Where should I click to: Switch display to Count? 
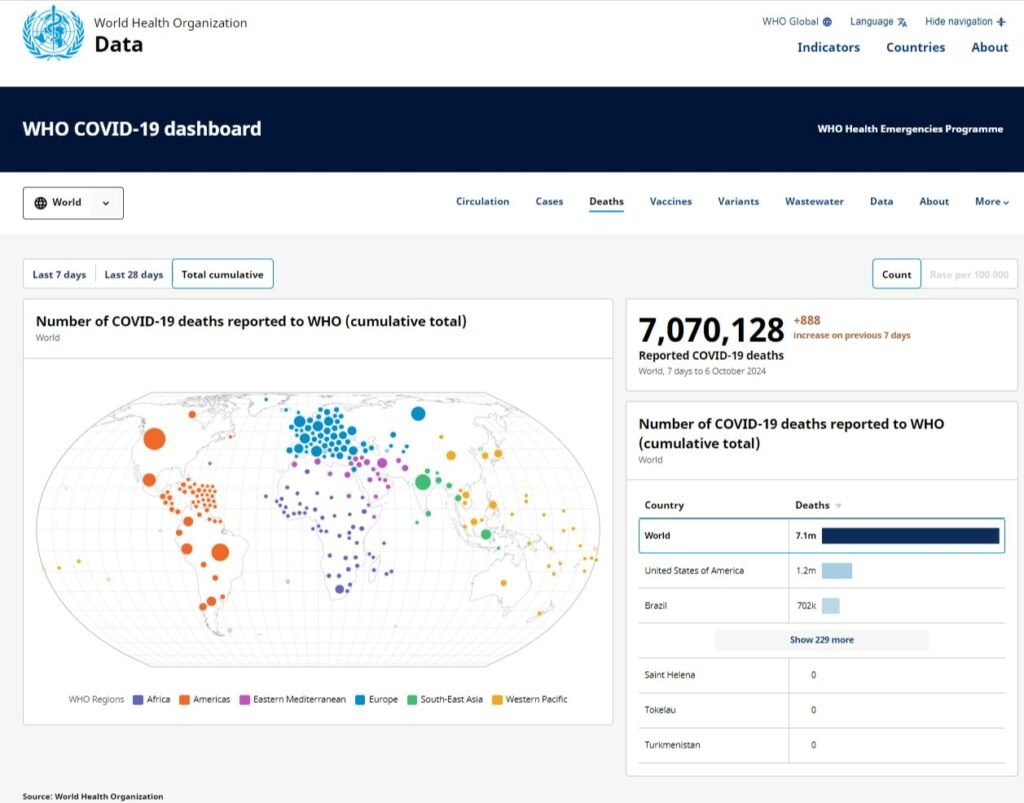(897, 274)
